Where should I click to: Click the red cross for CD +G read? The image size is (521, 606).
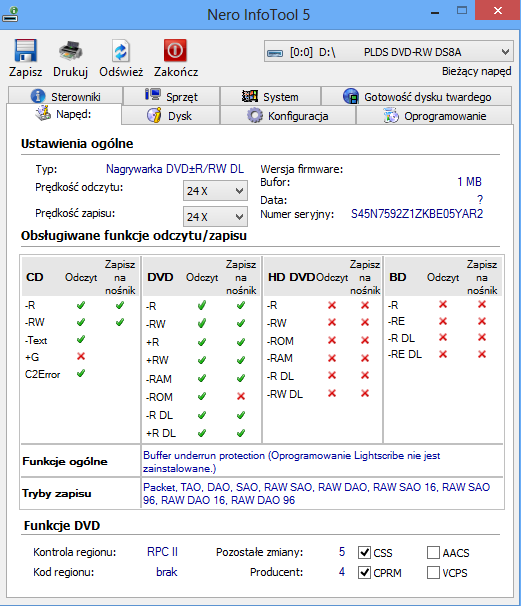coord(81,356)
